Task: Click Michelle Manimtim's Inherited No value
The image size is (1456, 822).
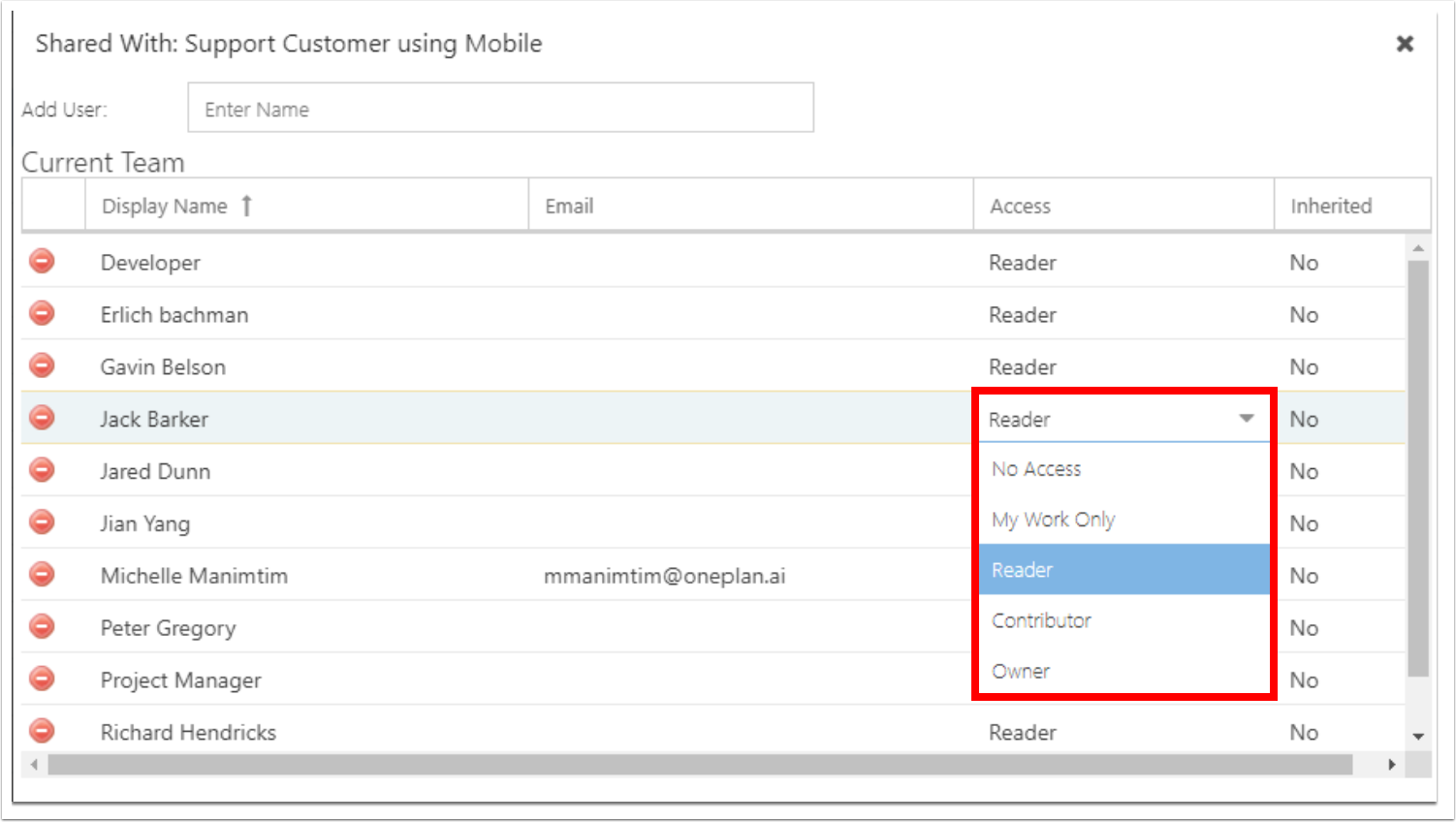Action: (1304, 576)
